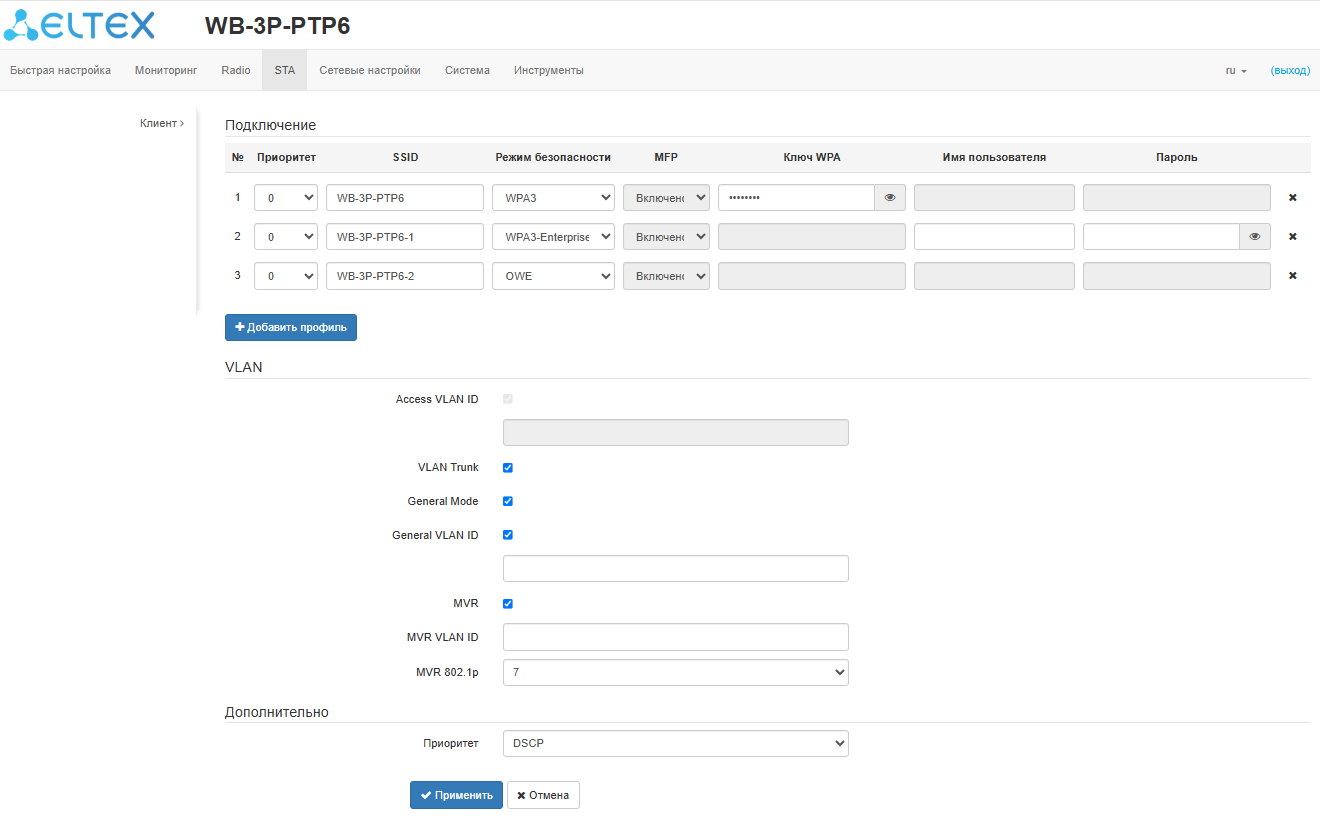Open security mode dropdown showing WPA3-Enterprise

click(553, 237)
